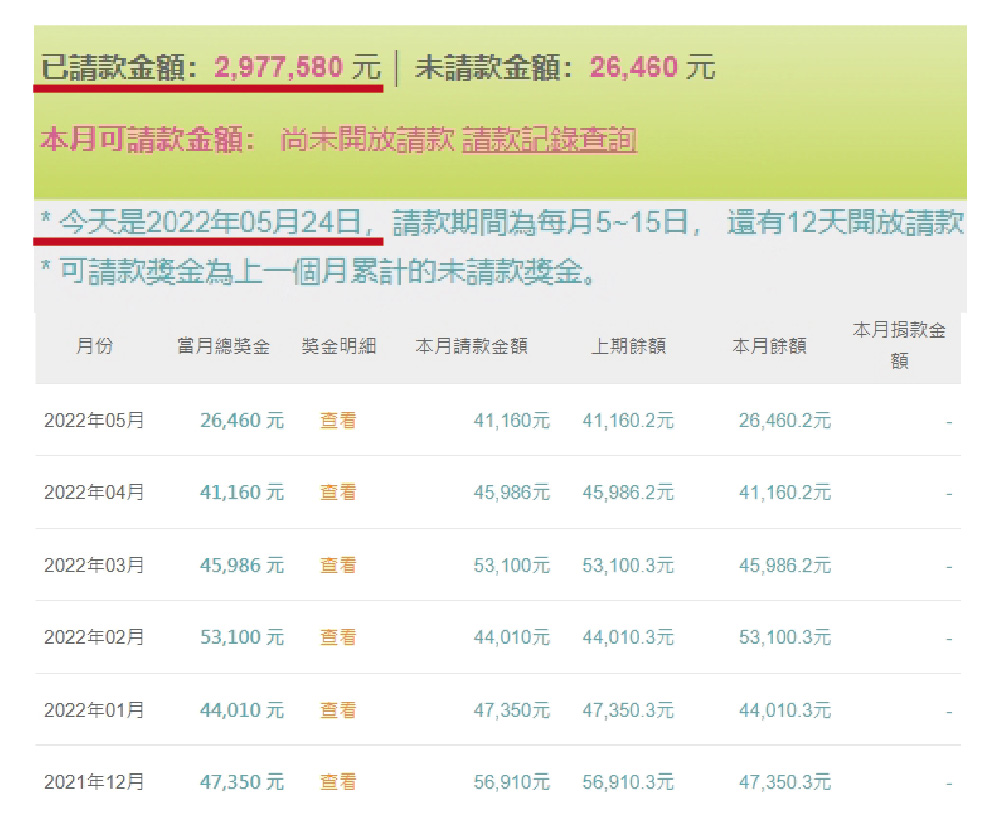Viewport: 1001px width, 817px height.
Task: Click the 56,910元 request amount for 2021年12月
Action: pos(511,782)
